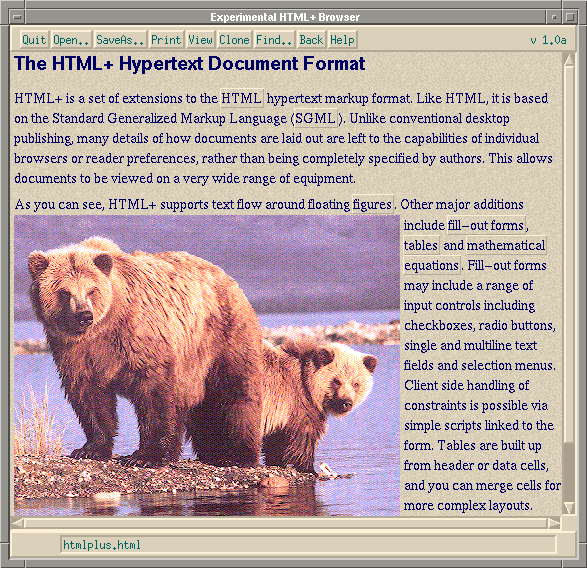Open the figures link
This screenshot has width=587, height=568.
tap(372, 204)
